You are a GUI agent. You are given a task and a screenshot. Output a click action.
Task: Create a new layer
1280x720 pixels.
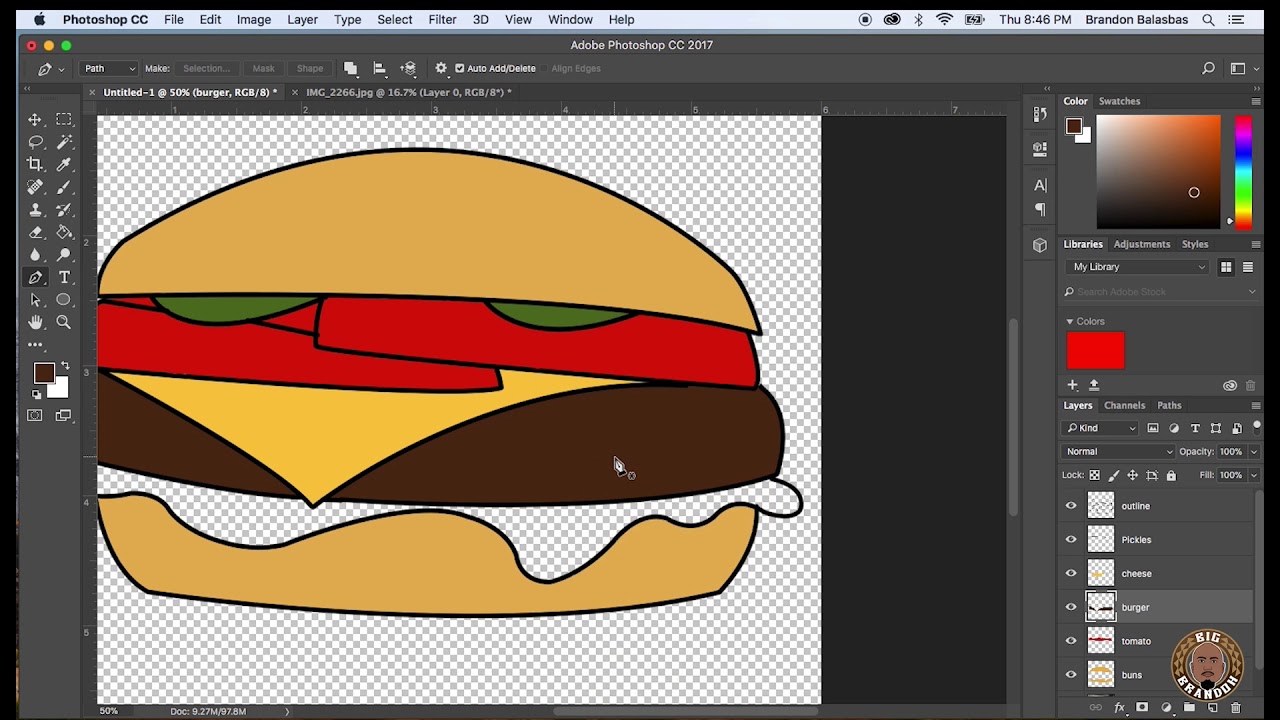(x=1212, y=708)
